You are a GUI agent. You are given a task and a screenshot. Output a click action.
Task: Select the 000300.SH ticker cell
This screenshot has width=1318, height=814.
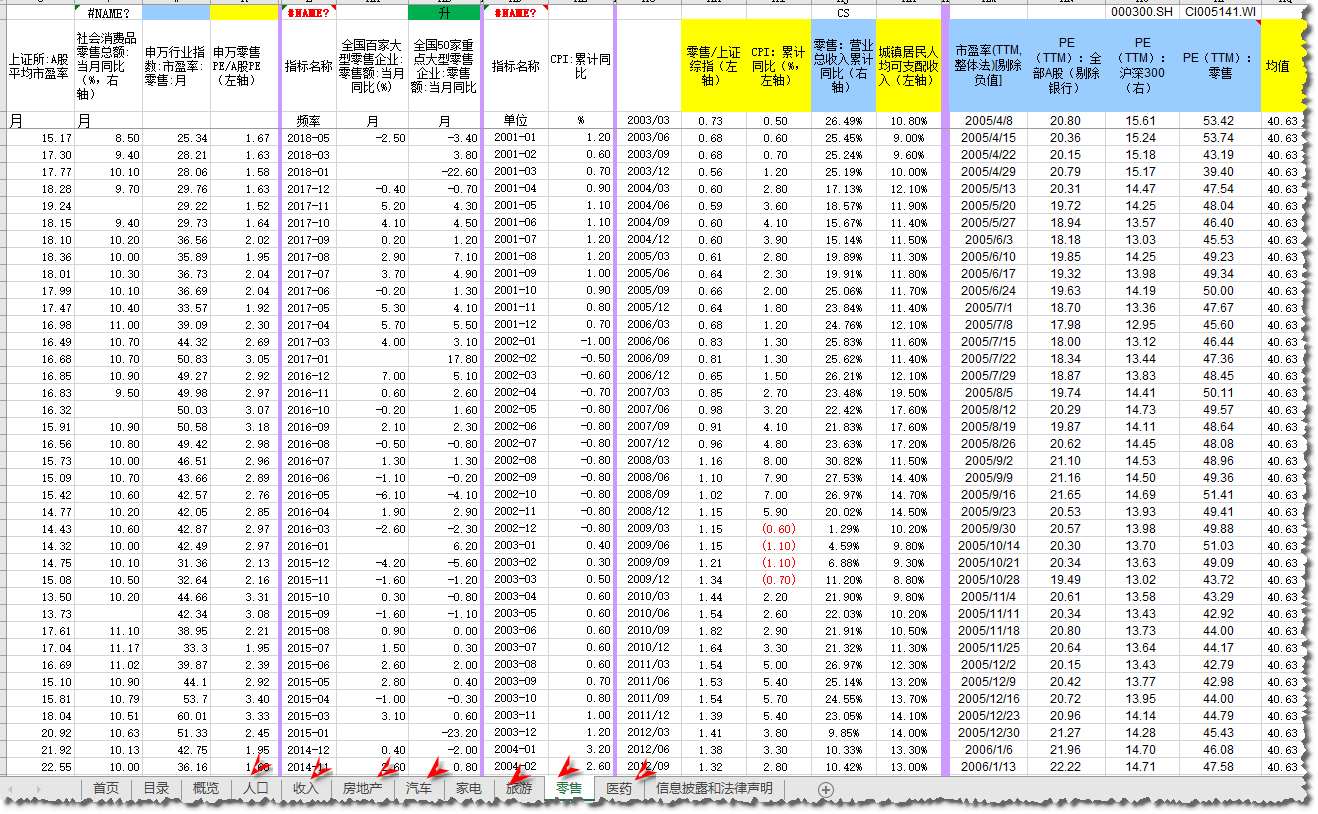pos(1143,13)
